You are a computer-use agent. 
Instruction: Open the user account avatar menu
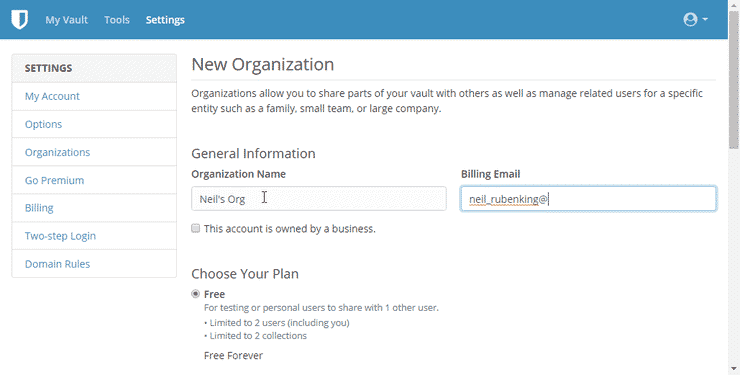[690, 19]
